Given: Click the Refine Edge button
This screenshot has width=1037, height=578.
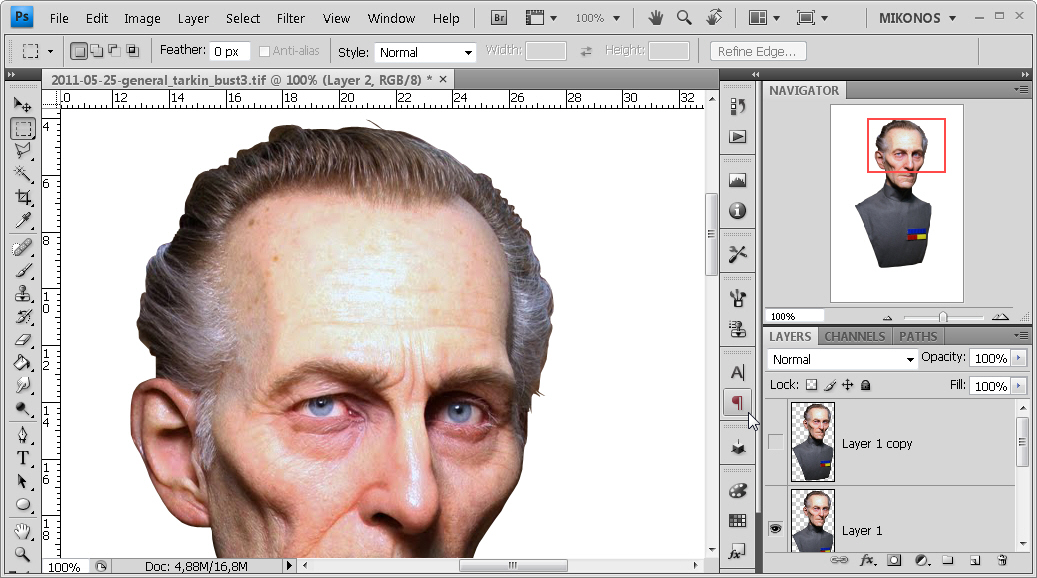Looking at the screenshot, I should point(757,52).
